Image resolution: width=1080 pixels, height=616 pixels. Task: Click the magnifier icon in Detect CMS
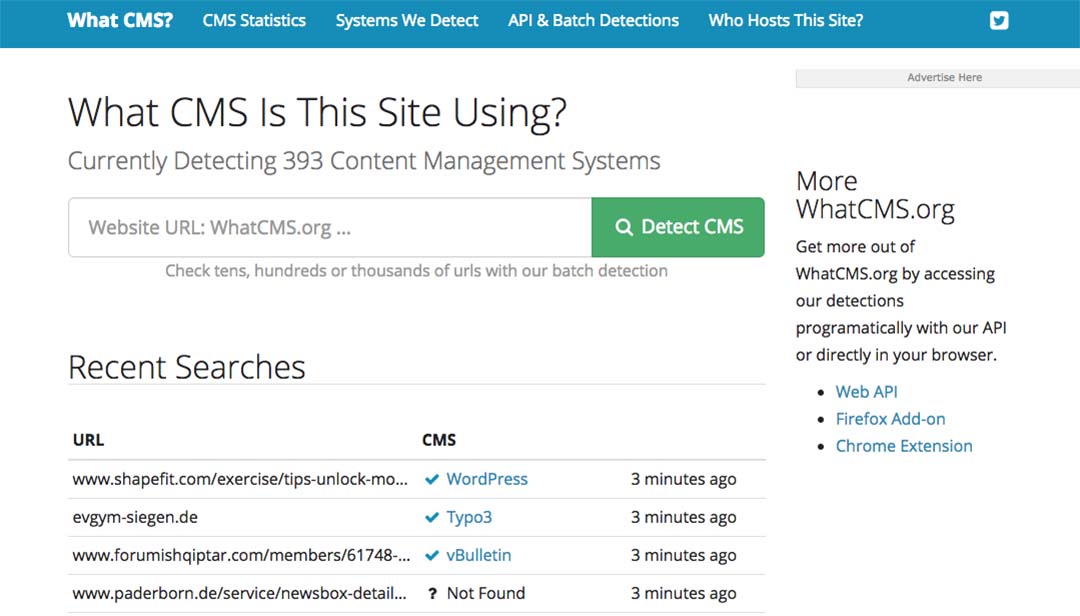coord(624,228)
